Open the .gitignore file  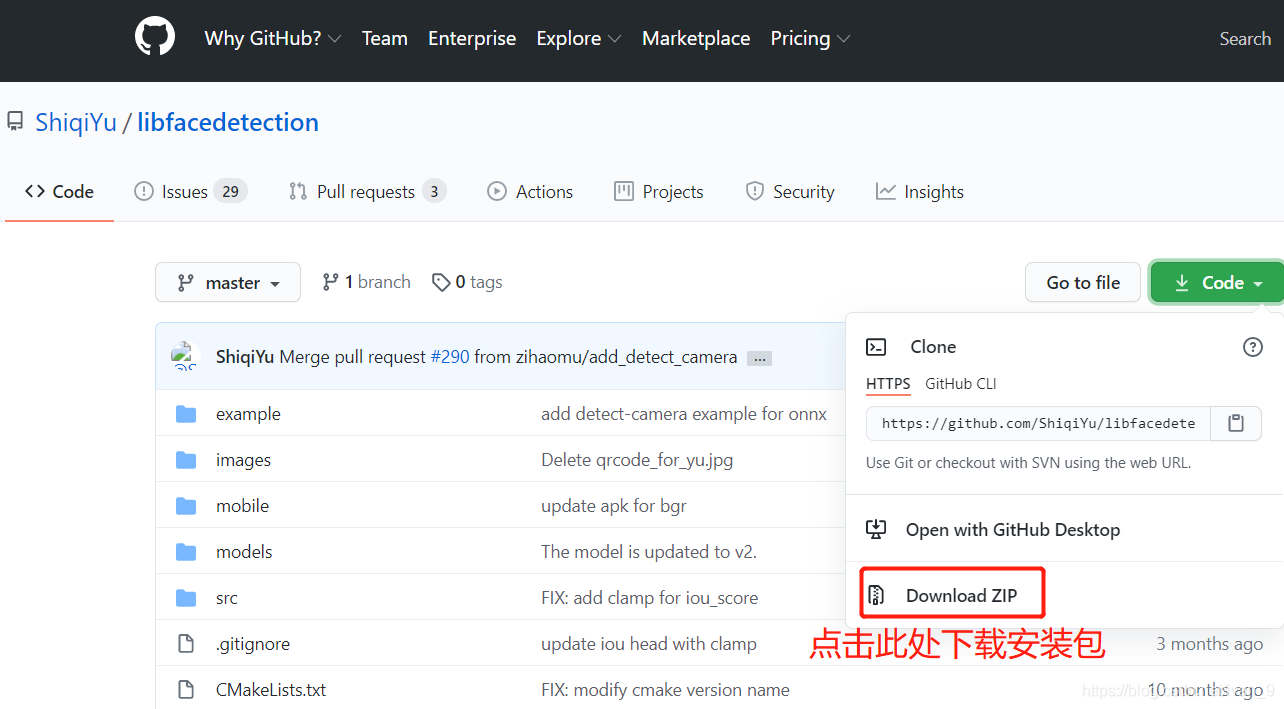point(253,644)
